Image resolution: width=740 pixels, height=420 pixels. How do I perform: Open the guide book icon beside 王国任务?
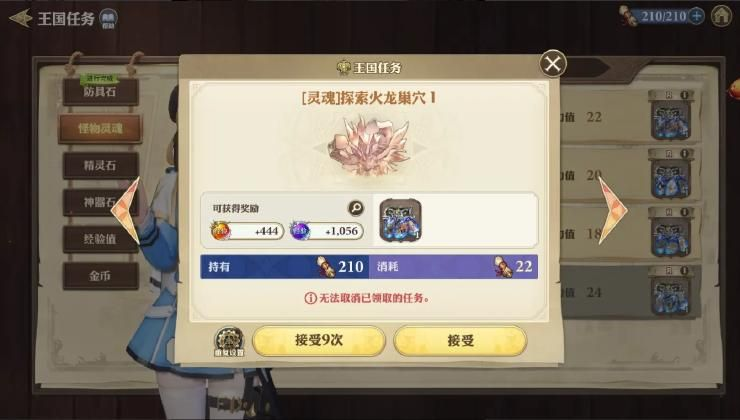(x=109, y=19)
